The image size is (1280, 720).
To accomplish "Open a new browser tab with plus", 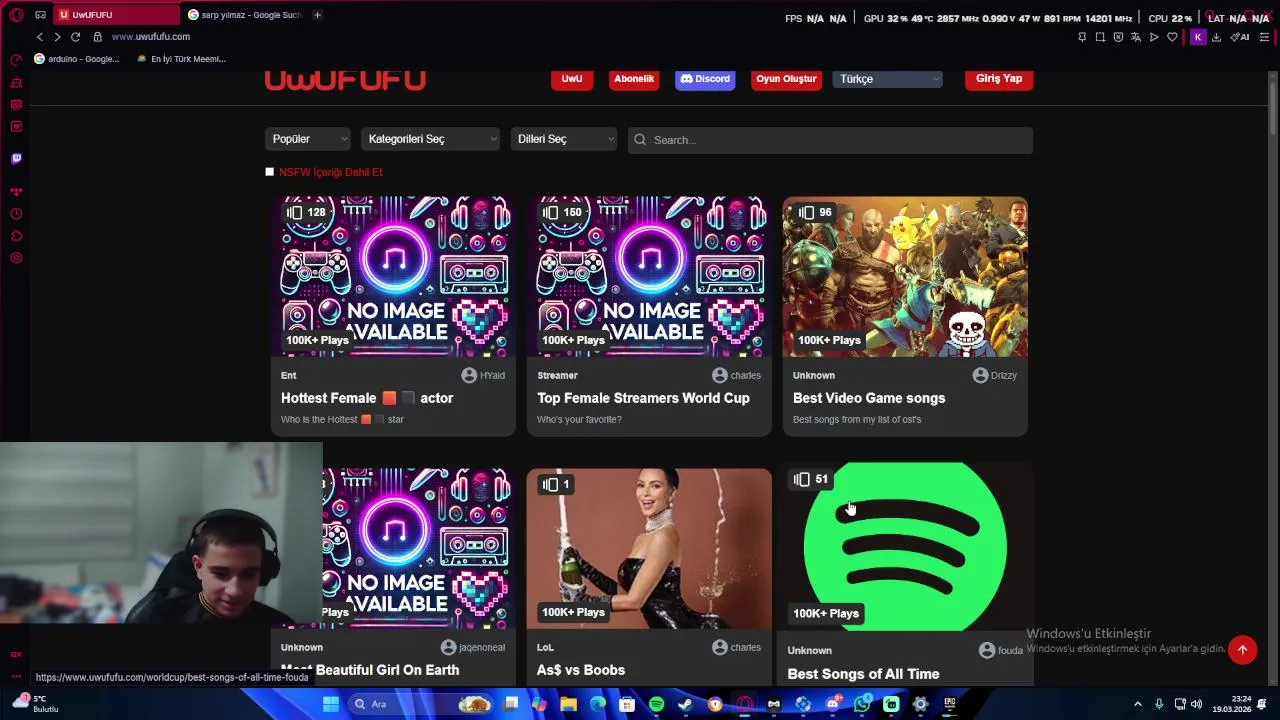I will point(317,15).
